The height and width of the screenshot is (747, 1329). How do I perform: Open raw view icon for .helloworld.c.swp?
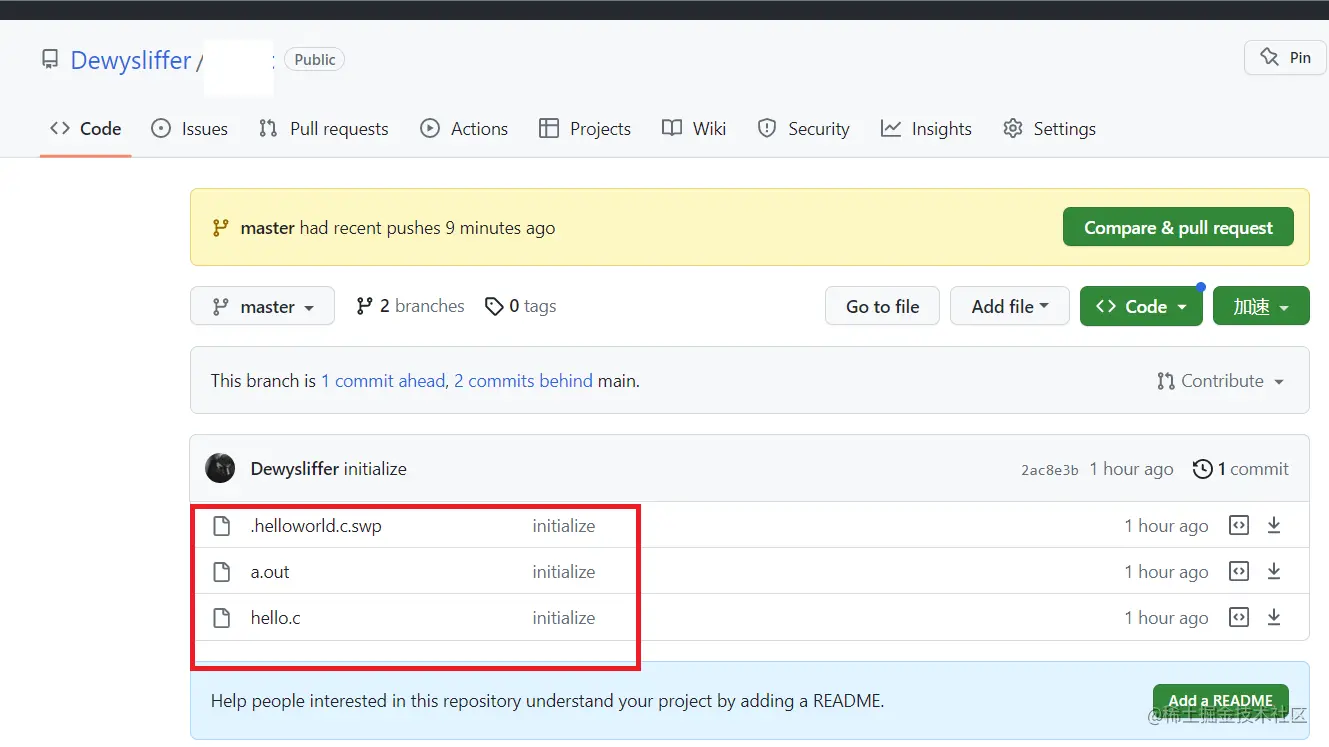click(x=1239, y=526)
